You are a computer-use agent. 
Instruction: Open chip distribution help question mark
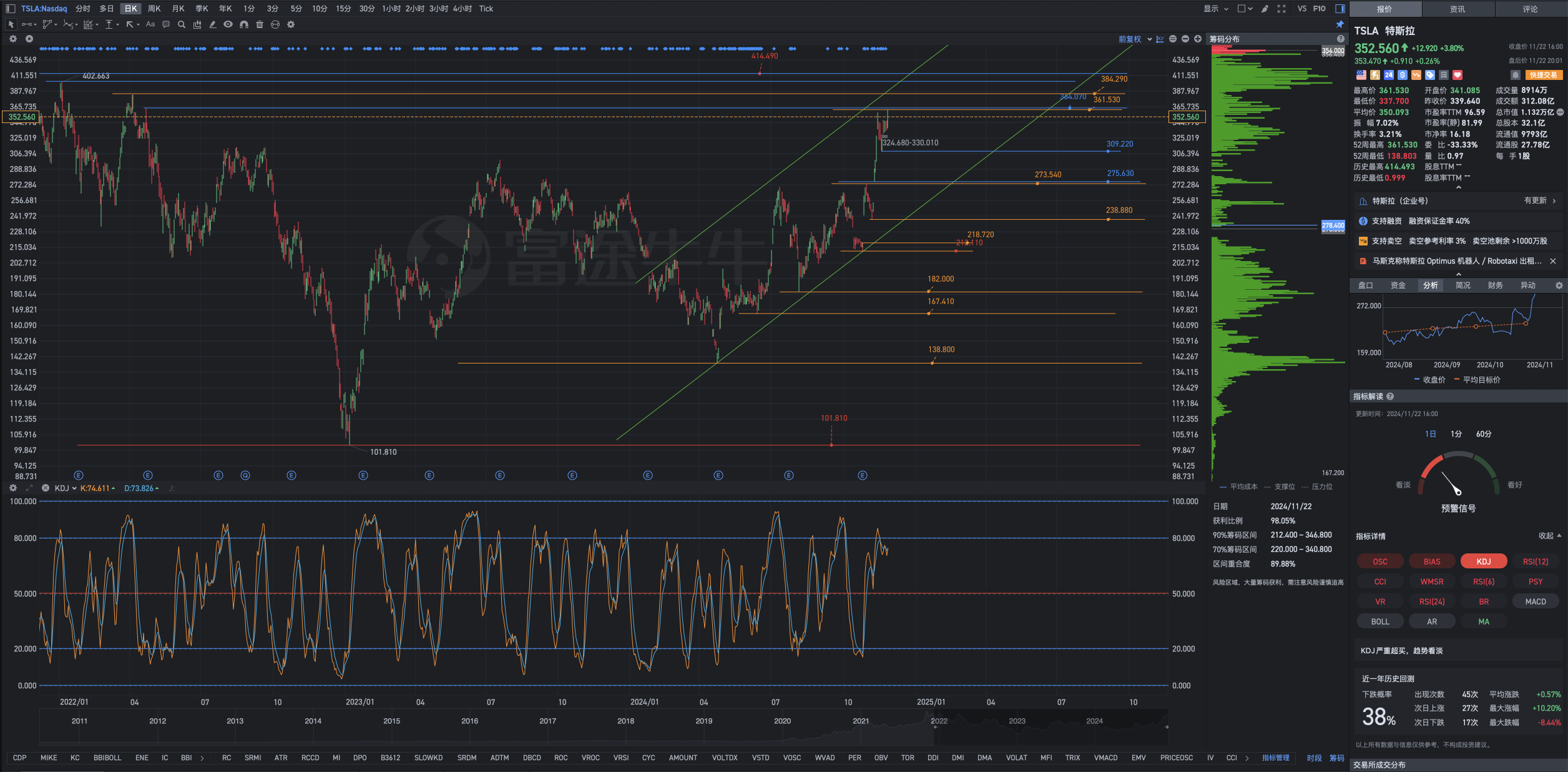coord(1340,39)
